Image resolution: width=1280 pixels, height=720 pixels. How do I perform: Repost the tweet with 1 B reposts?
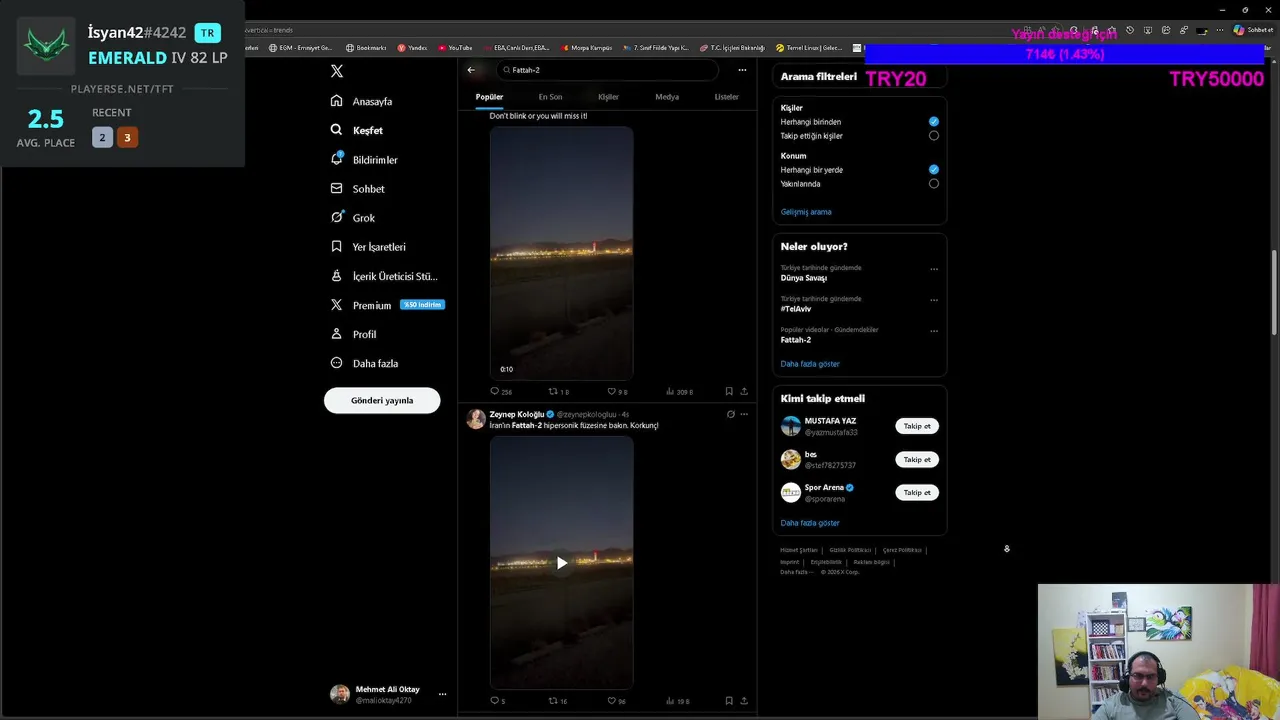[x=558, y=392]
